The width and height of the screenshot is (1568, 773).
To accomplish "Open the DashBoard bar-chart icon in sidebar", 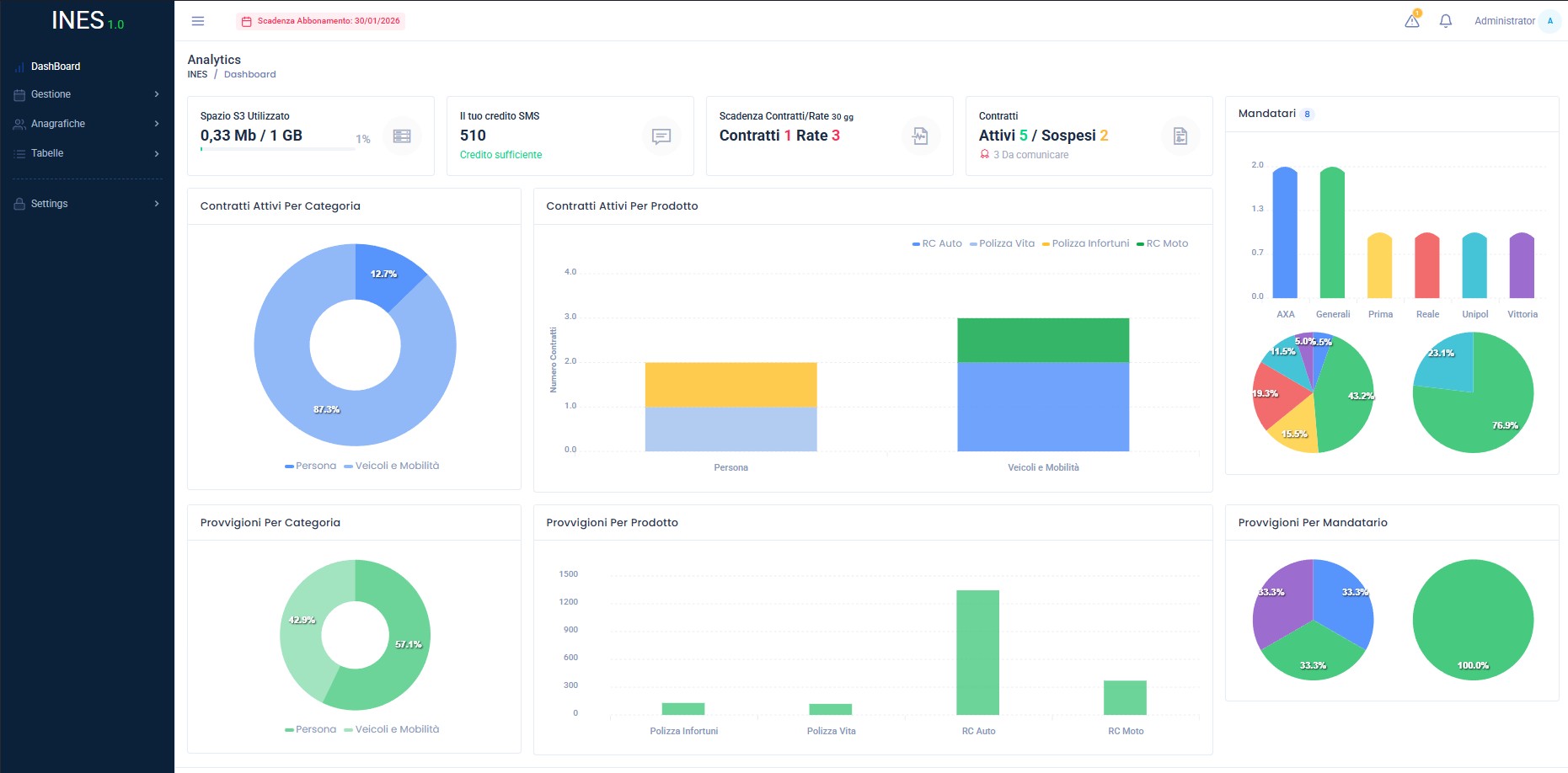I will 20,66.
